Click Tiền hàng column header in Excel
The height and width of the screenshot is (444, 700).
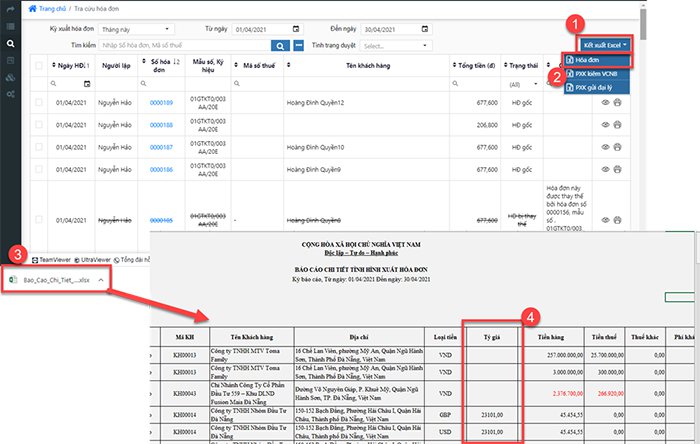point(551,337)
